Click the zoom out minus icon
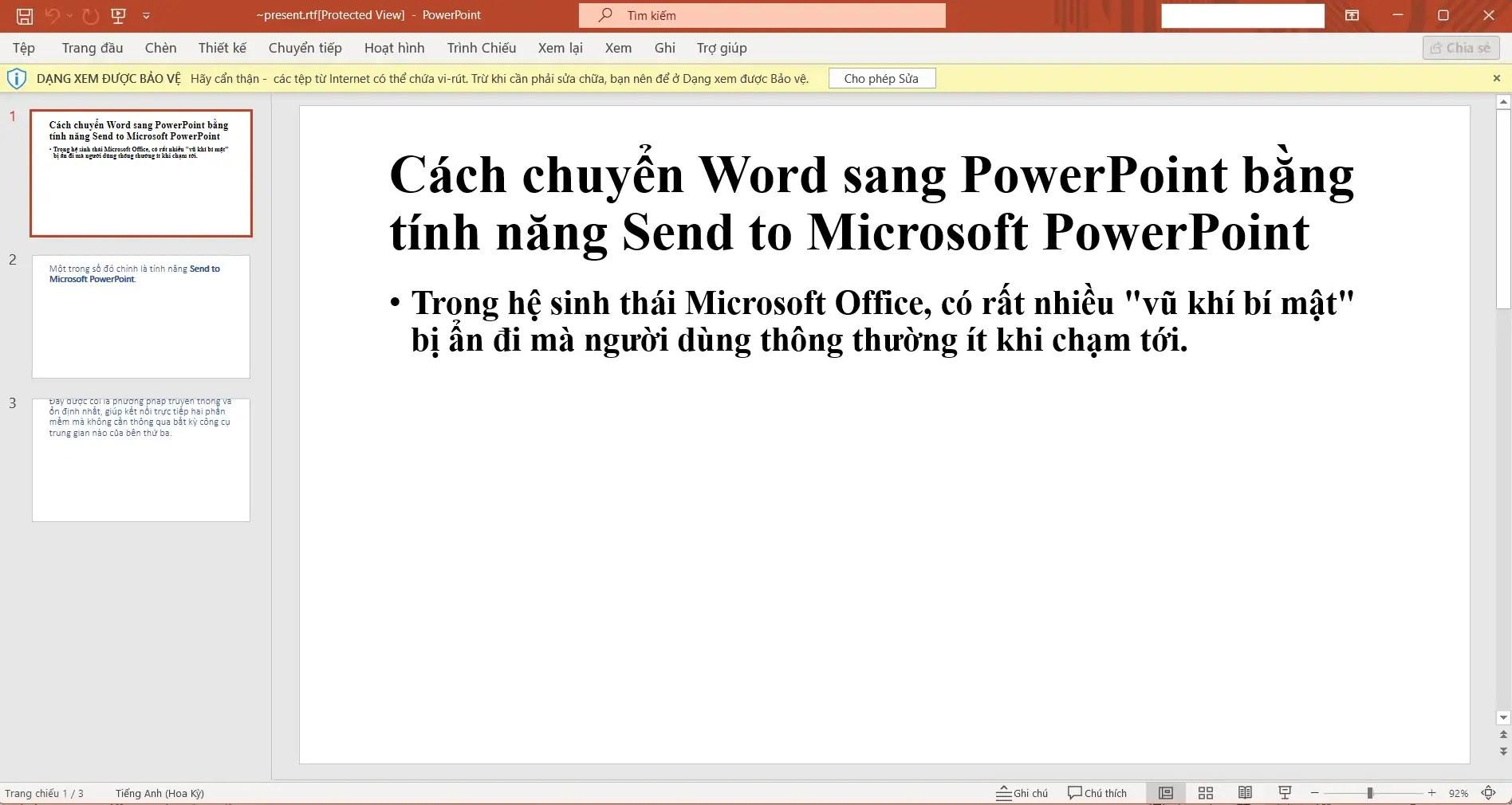Screen dimensions: 1512x805 point(1315,793)
